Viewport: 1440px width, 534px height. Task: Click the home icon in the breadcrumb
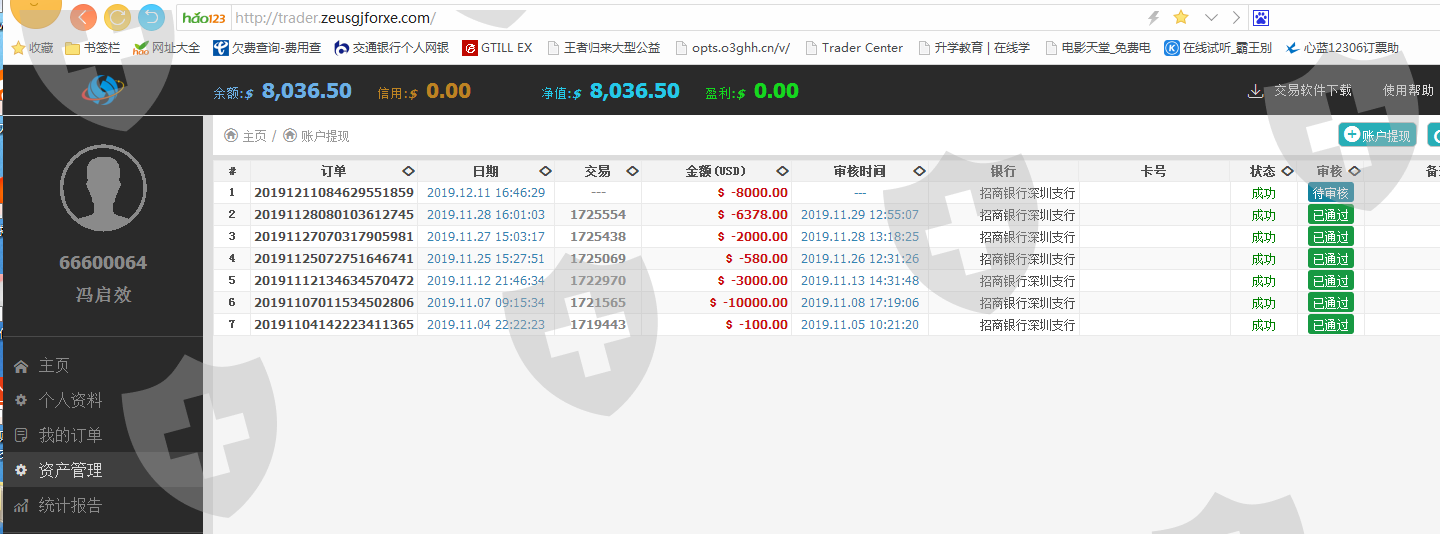[231, 135]
